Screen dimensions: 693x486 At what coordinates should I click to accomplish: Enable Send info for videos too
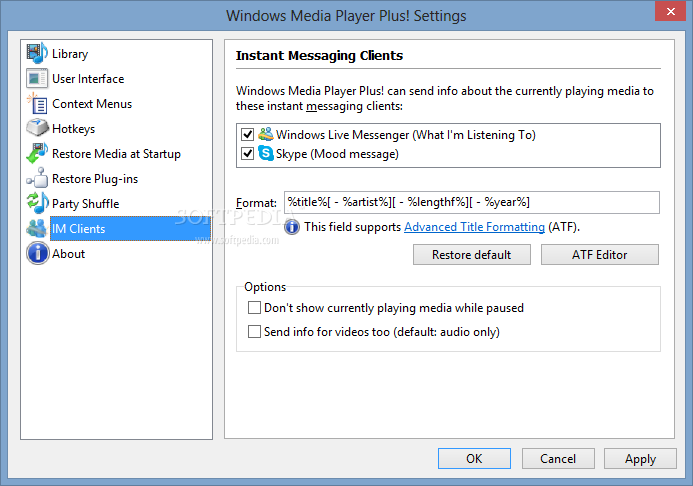pyautogui.click(x=254, y=331)
